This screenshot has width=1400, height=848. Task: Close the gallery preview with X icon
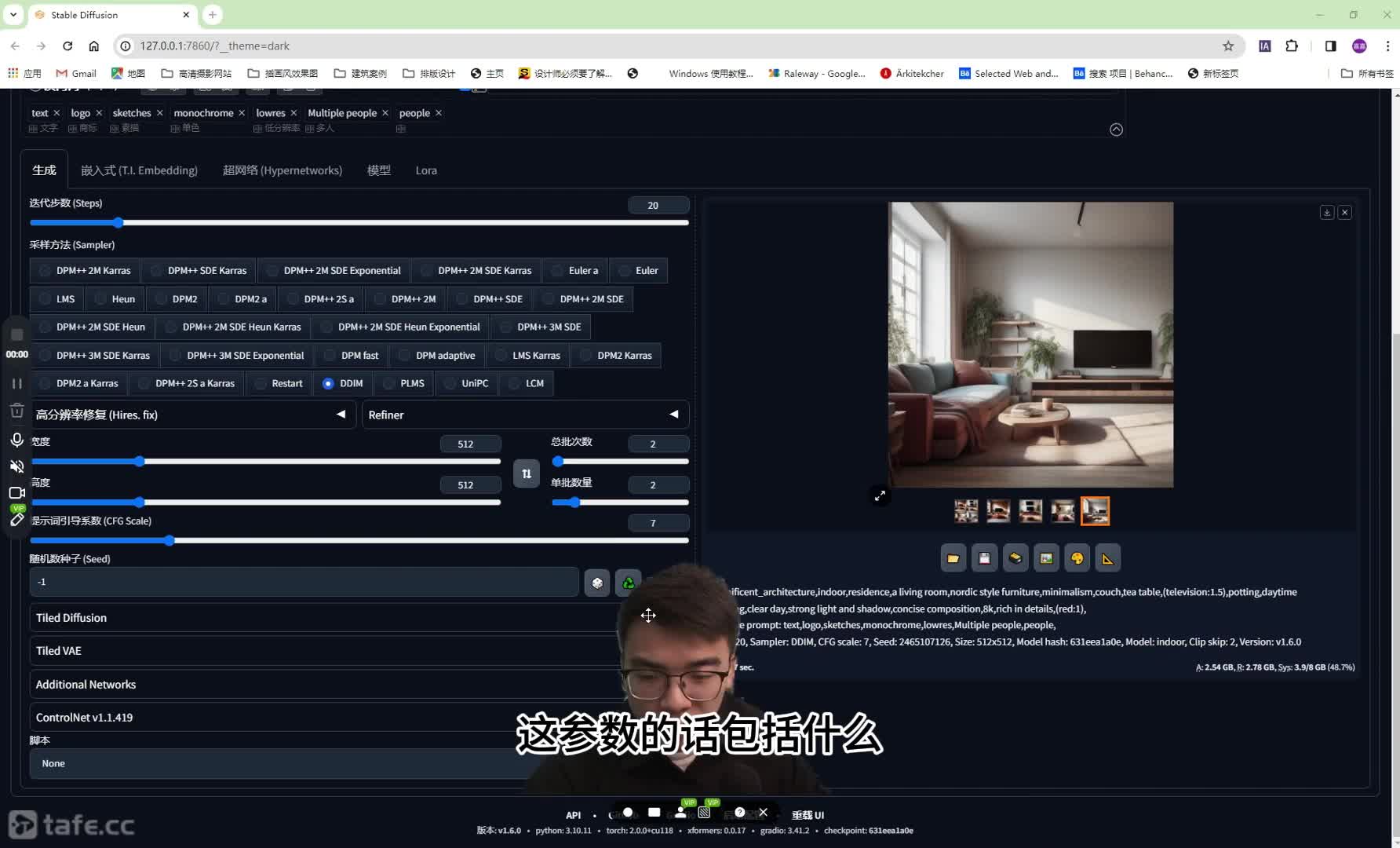tap(1345, 213)
